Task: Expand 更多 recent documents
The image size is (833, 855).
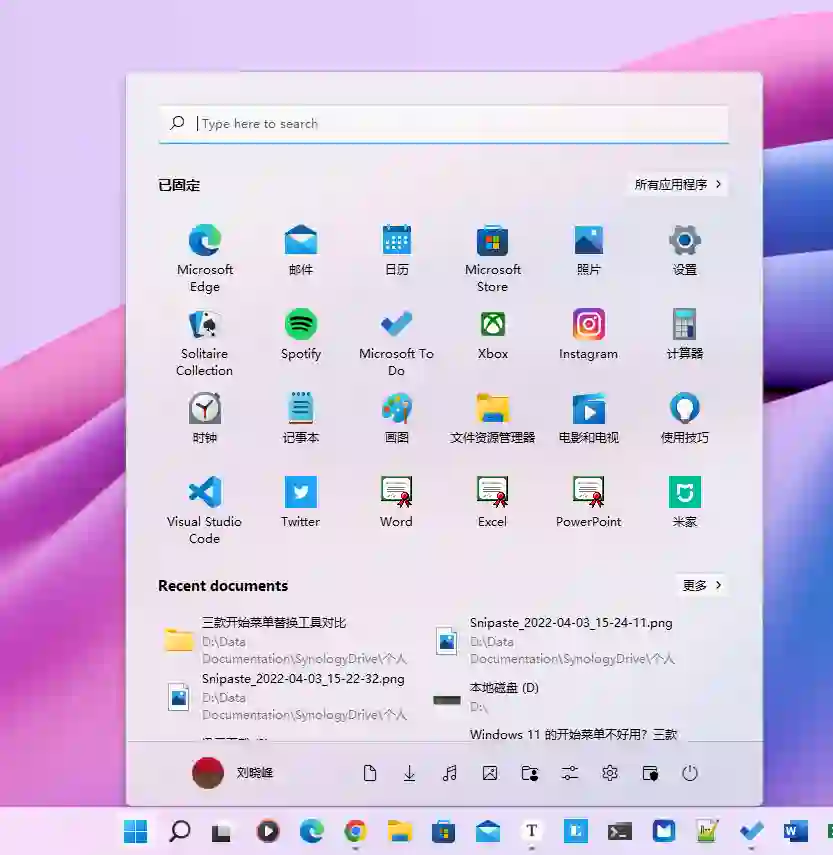Action: click(x=702, y=585)
